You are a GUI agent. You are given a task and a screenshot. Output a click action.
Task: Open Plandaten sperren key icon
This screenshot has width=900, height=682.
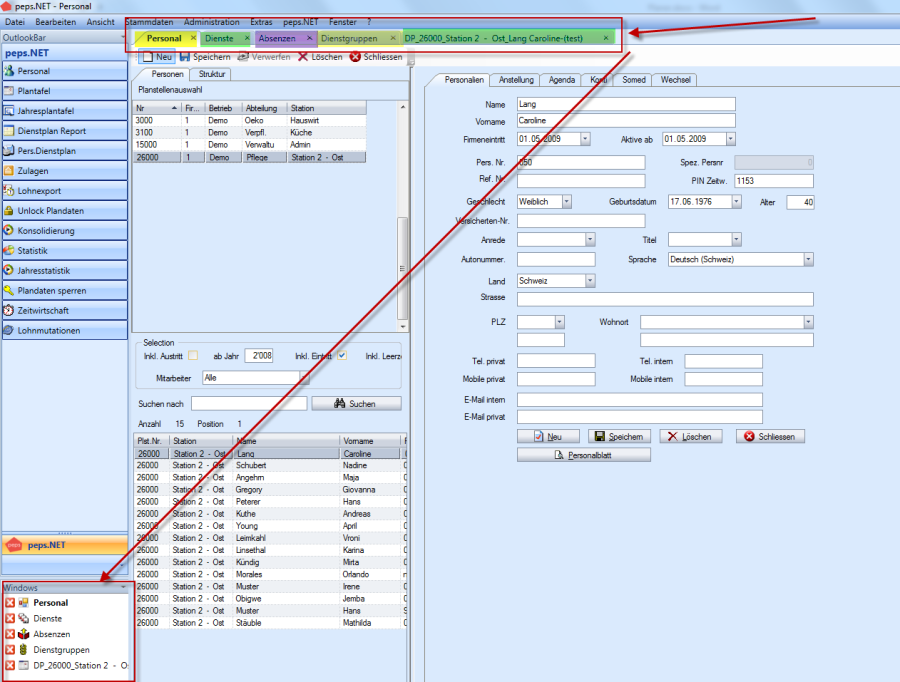coord(10,291)
